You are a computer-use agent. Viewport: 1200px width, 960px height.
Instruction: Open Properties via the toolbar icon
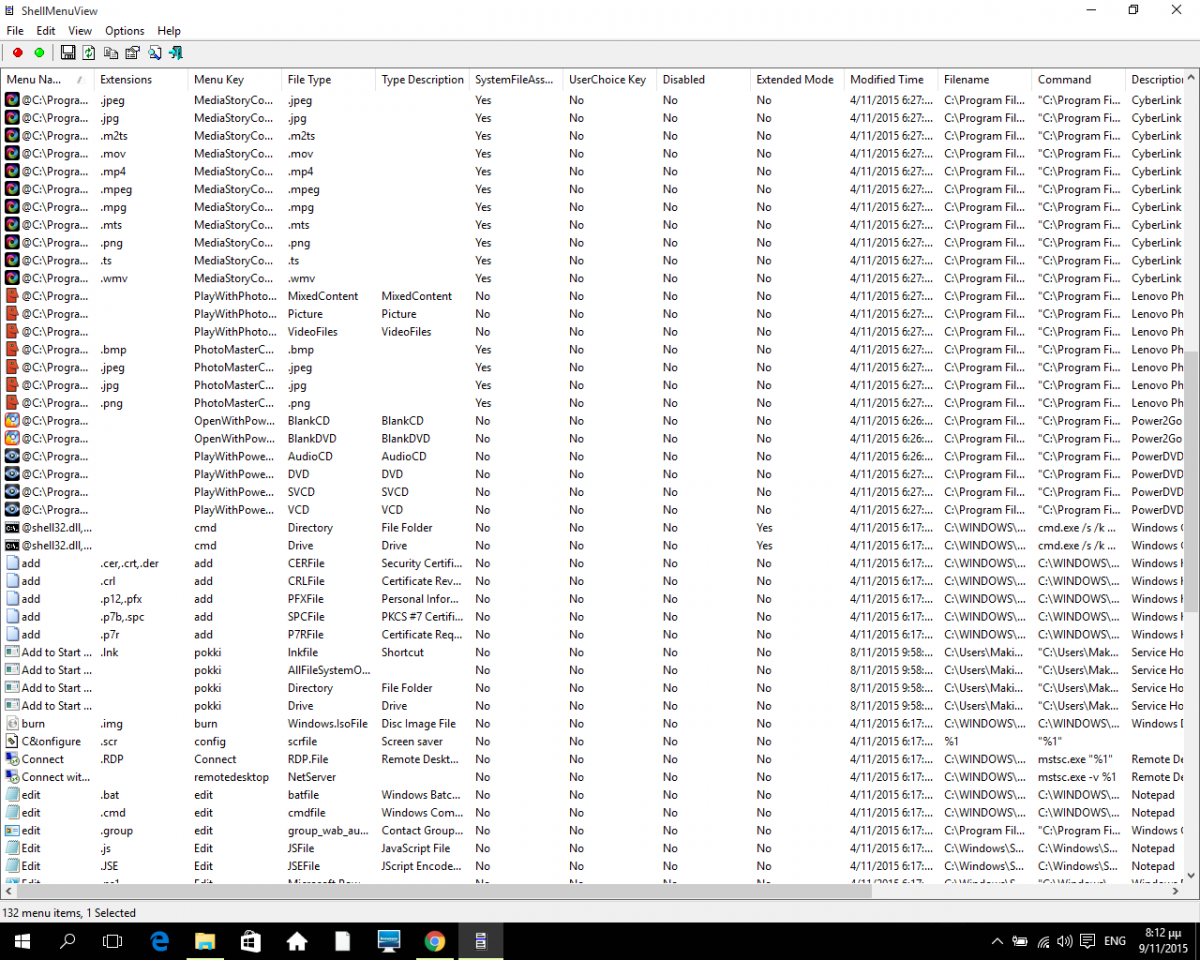coord(132,53)
